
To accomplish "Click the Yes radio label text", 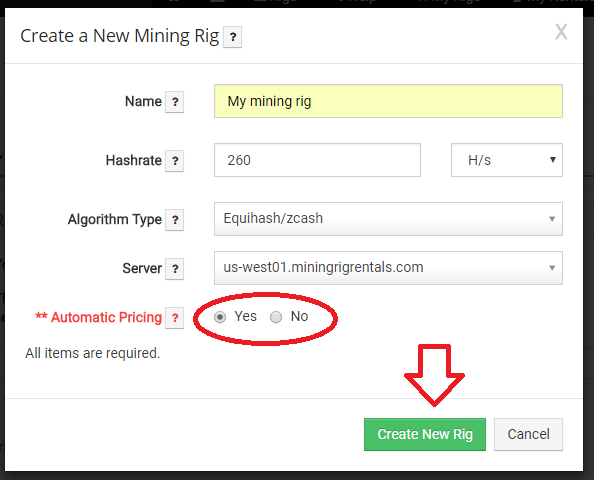I will (x=245, y=316).
